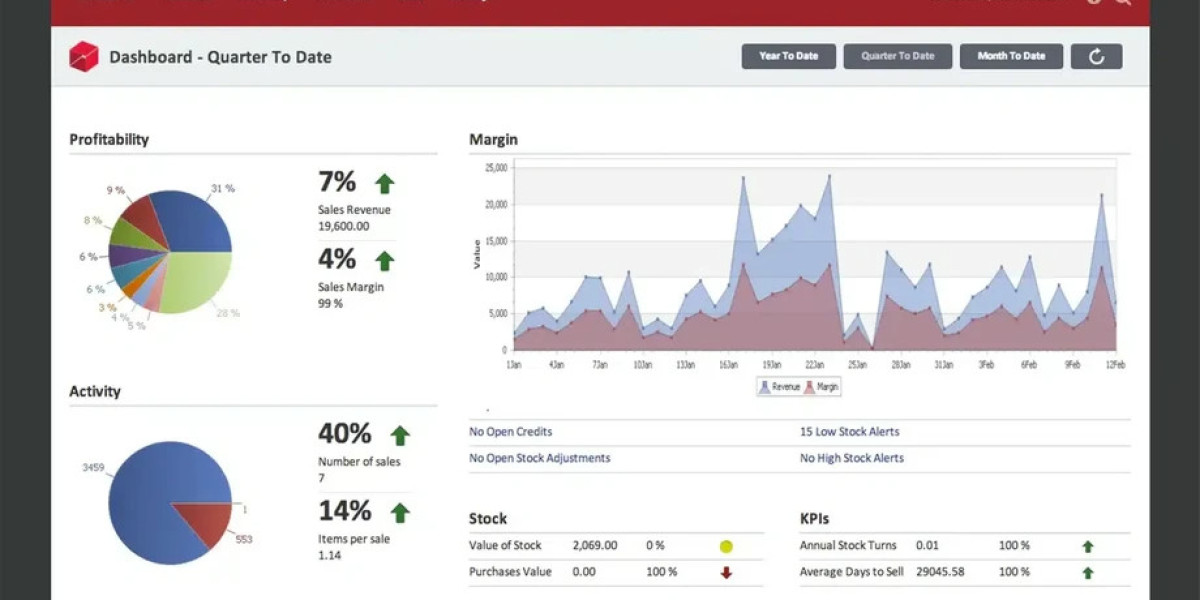Screen dimensions: 1200x600
Task: Switch the dashboard to Year To Date
Action: [788, 56]
